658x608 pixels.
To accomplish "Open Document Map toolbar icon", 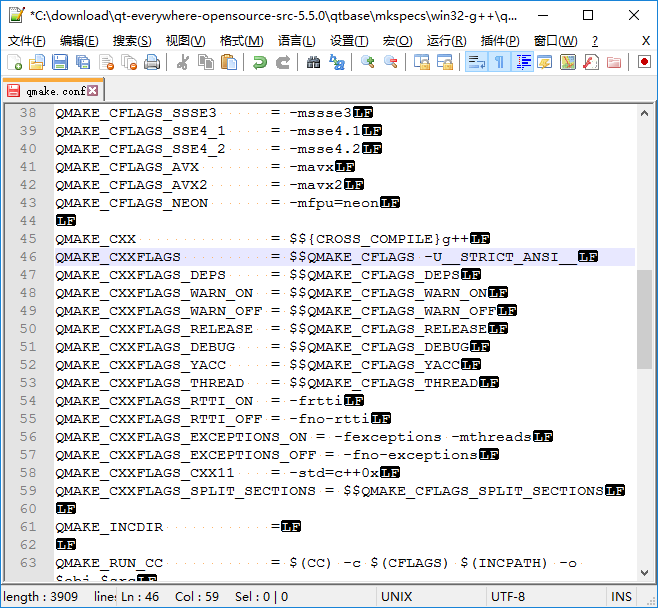I will 568,63.
